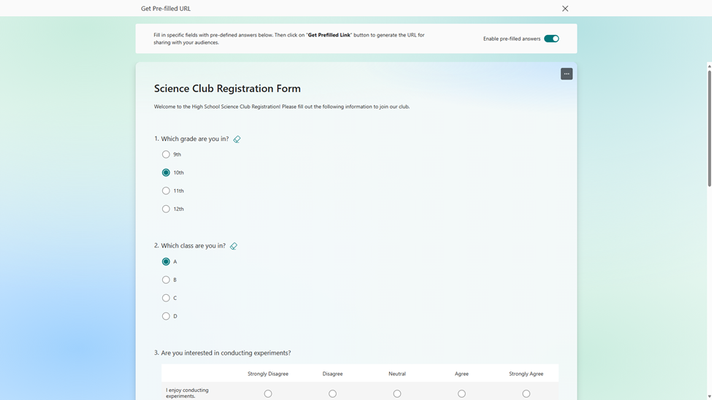Click the Strongly Disagree column header
This screenshot has width=712, height=400.
(268, 374)
